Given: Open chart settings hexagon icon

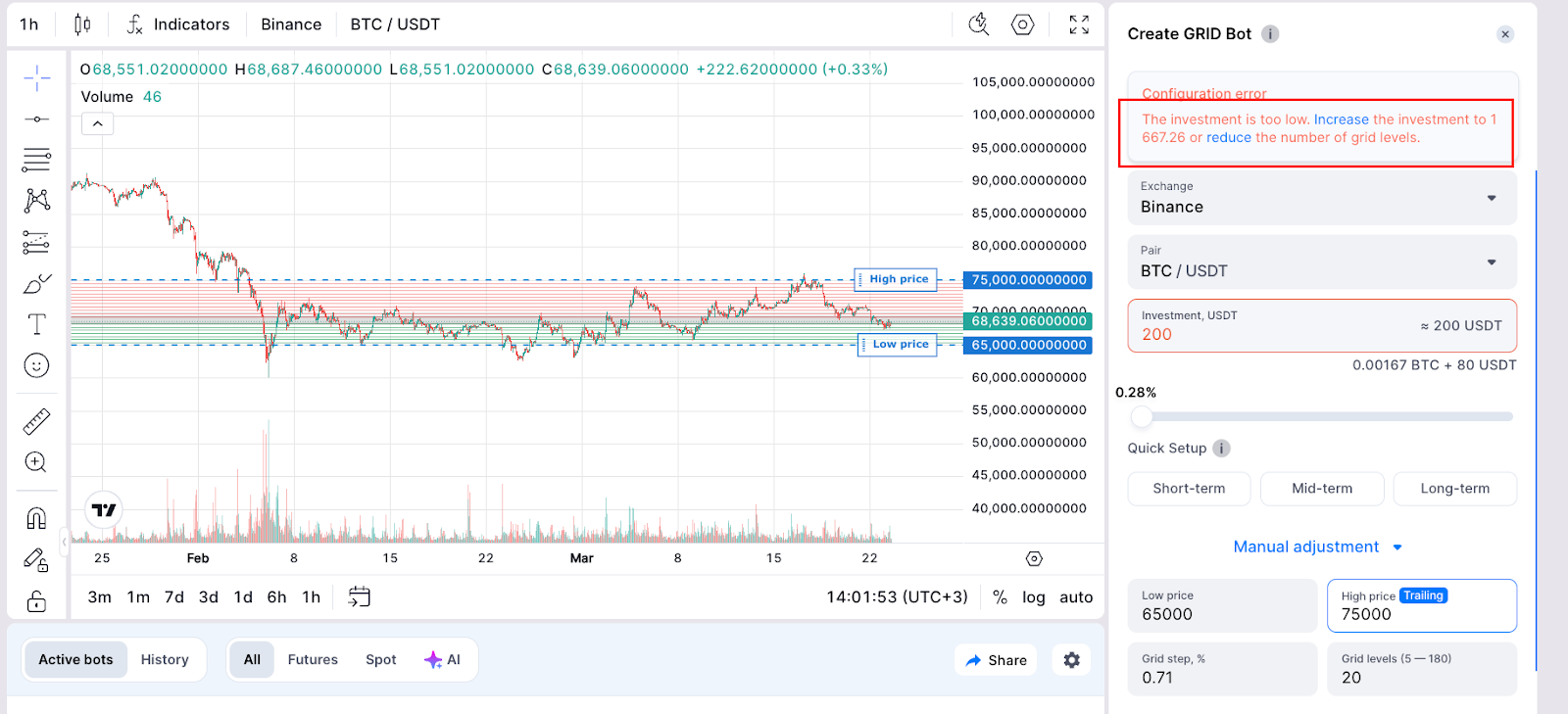Looking at the screenshot, I should point(1023,24).
